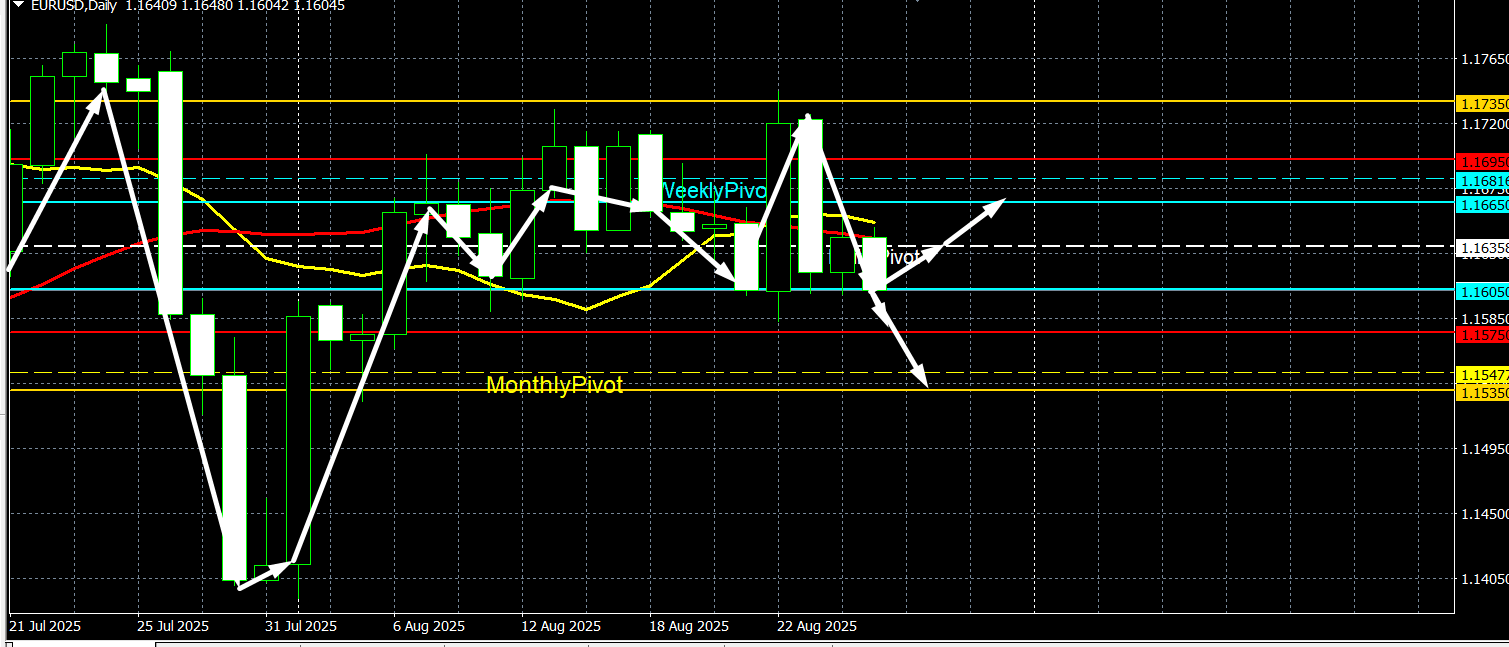Image resolution: width=1509 pixels, height=647 pixels.
Task: Click the OHLC values after the chart title
Action: [x=235, y=6]
